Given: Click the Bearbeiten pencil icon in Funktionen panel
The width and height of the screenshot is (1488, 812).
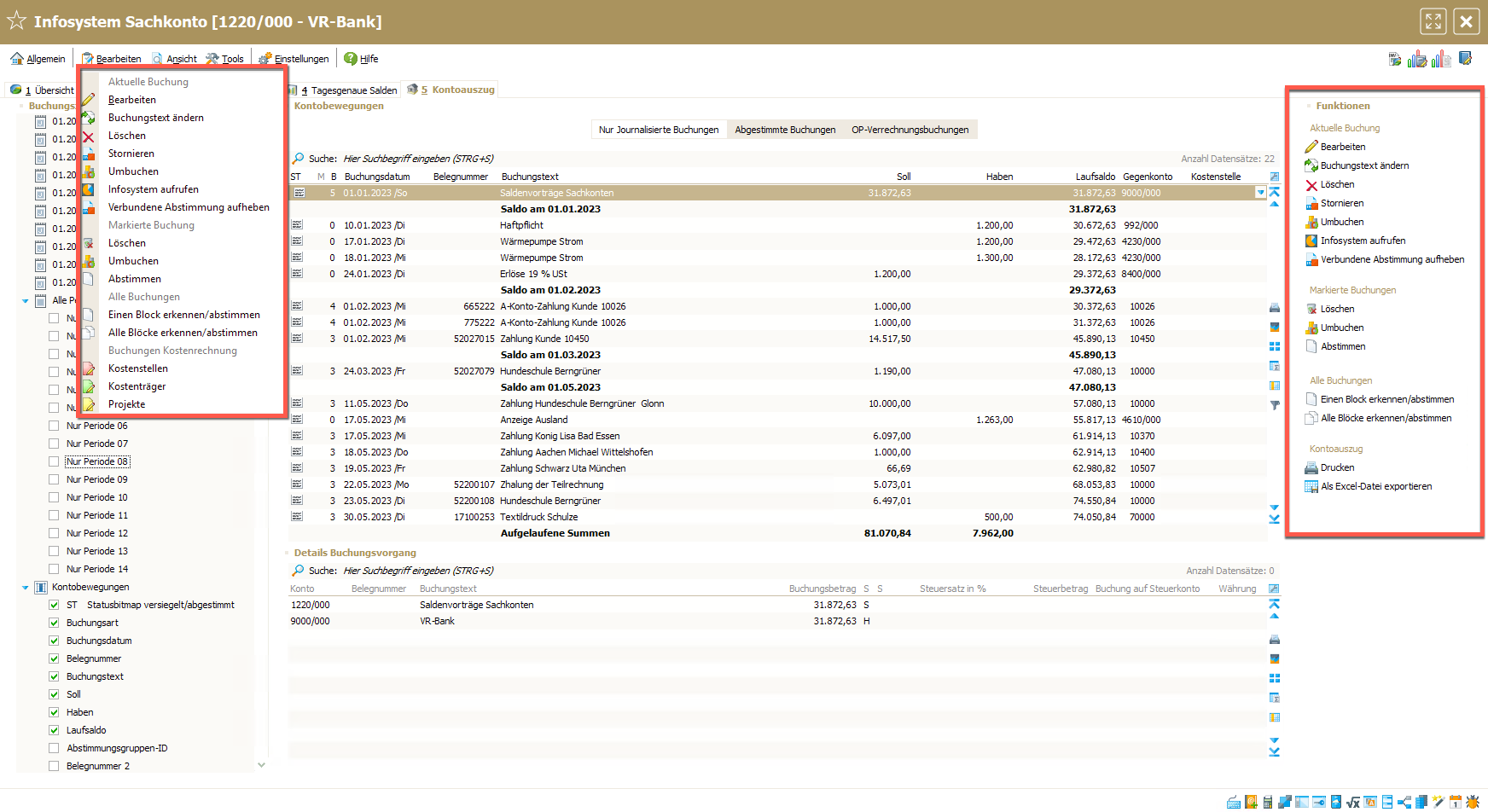Looking at the screenshot, I should [1311, 147].
